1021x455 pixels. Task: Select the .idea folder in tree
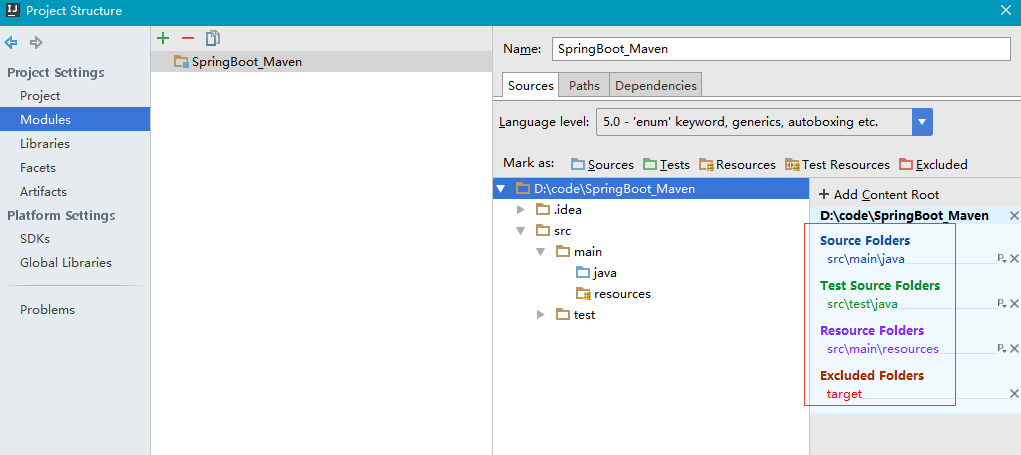coord(559,210)
